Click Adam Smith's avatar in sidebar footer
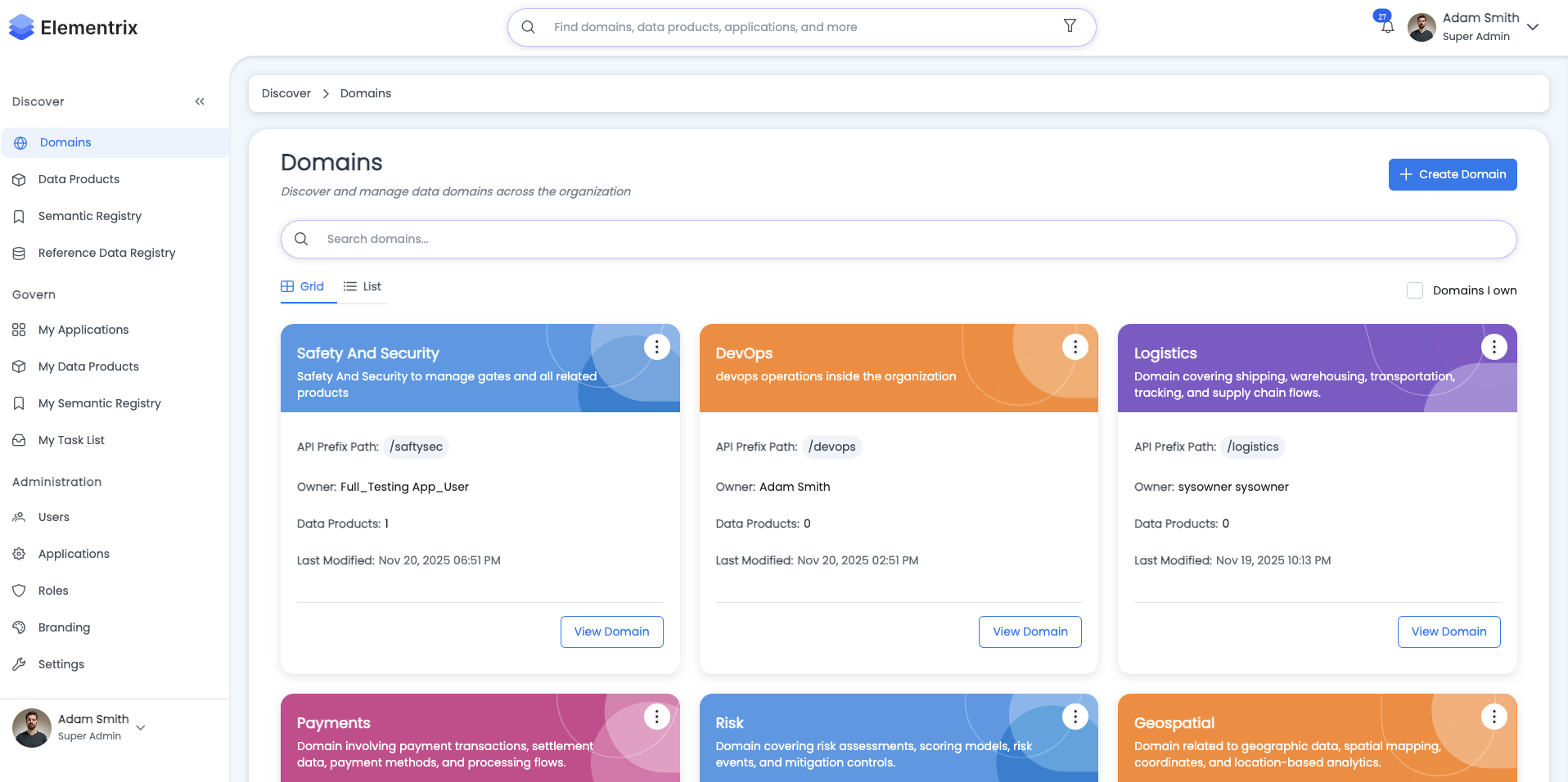The image size is (1568, 782). [32, 728]
